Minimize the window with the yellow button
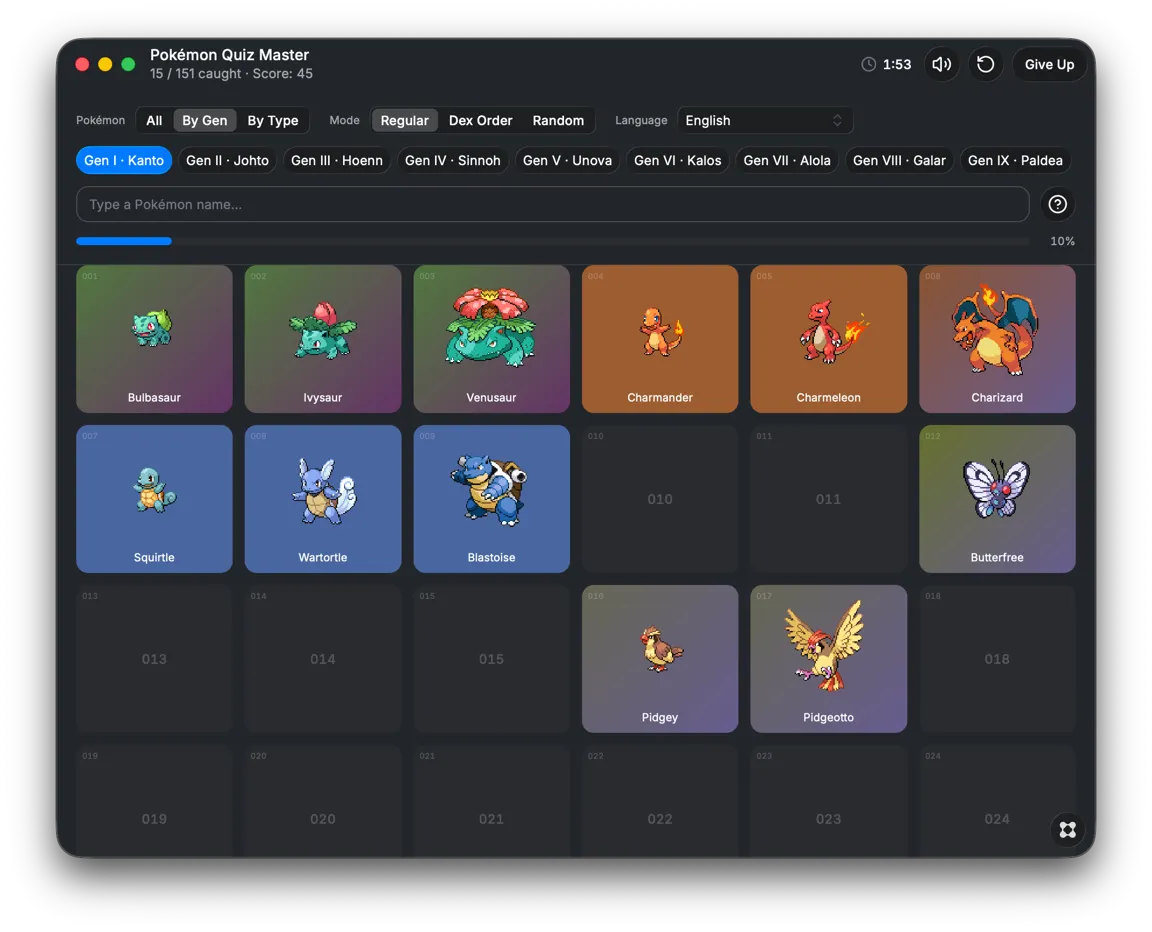 click(x=105, y=65)
